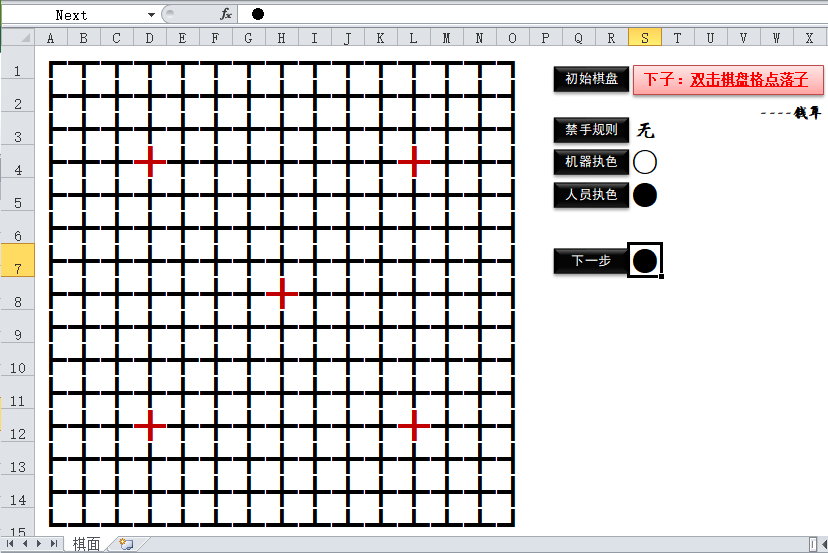Open the Name Box dropdown arrow
Viewport: 828px width, 553px height.
151,15
